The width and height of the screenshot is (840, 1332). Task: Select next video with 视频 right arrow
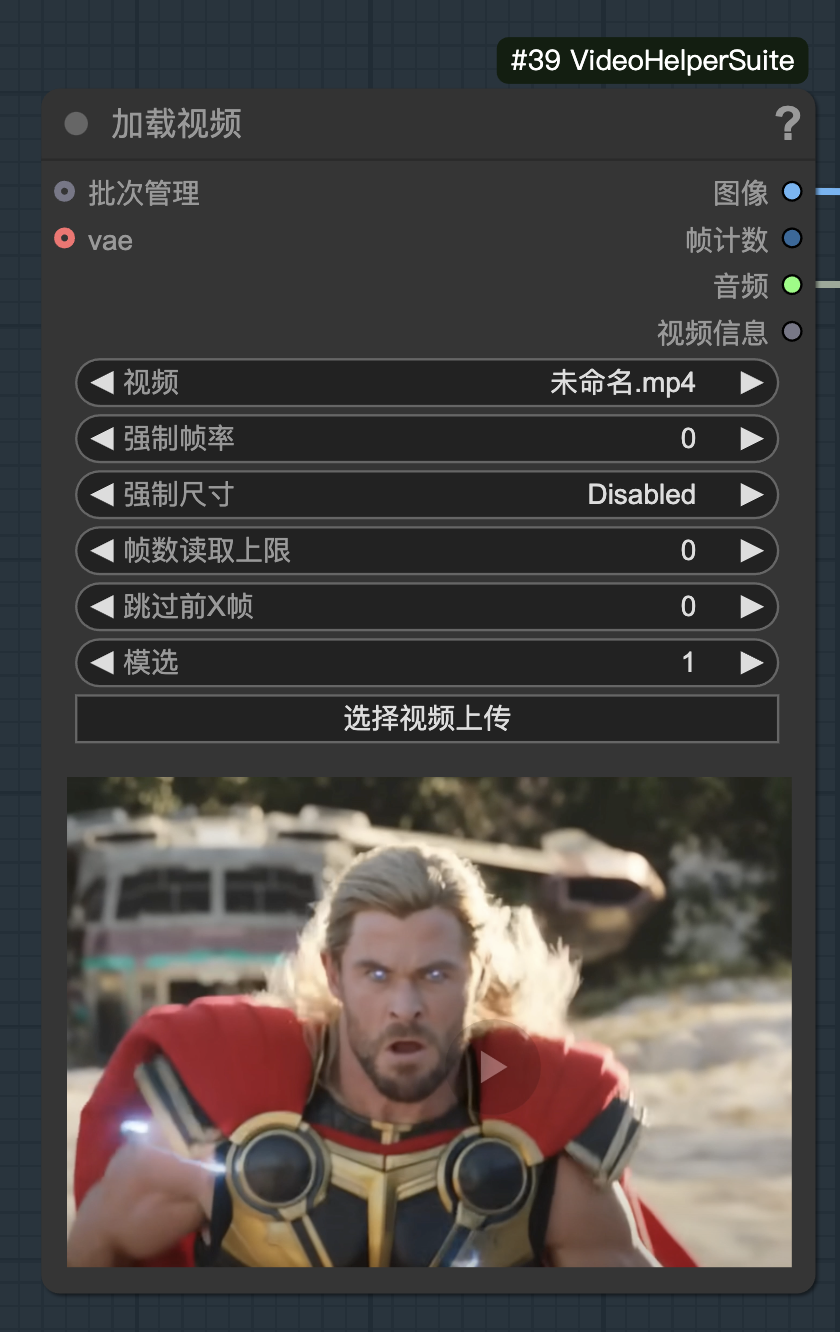[752, 383]
